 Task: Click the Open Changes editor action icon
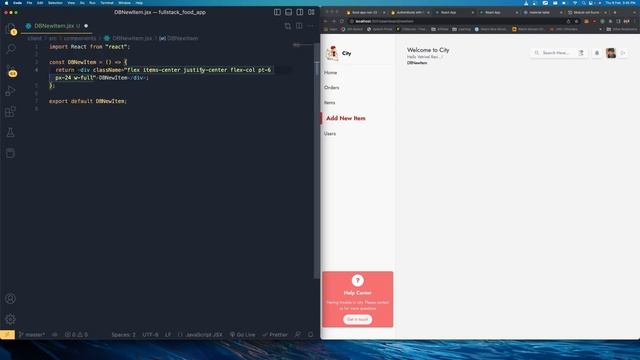pos(288,26)
